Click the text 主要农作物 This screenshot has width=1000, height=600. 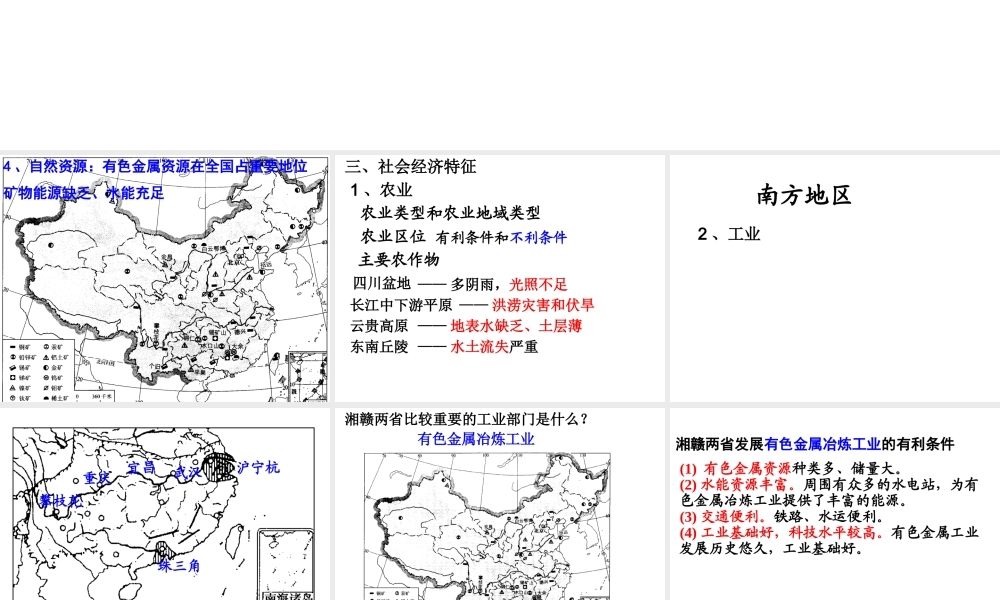(x=399, y=260)
